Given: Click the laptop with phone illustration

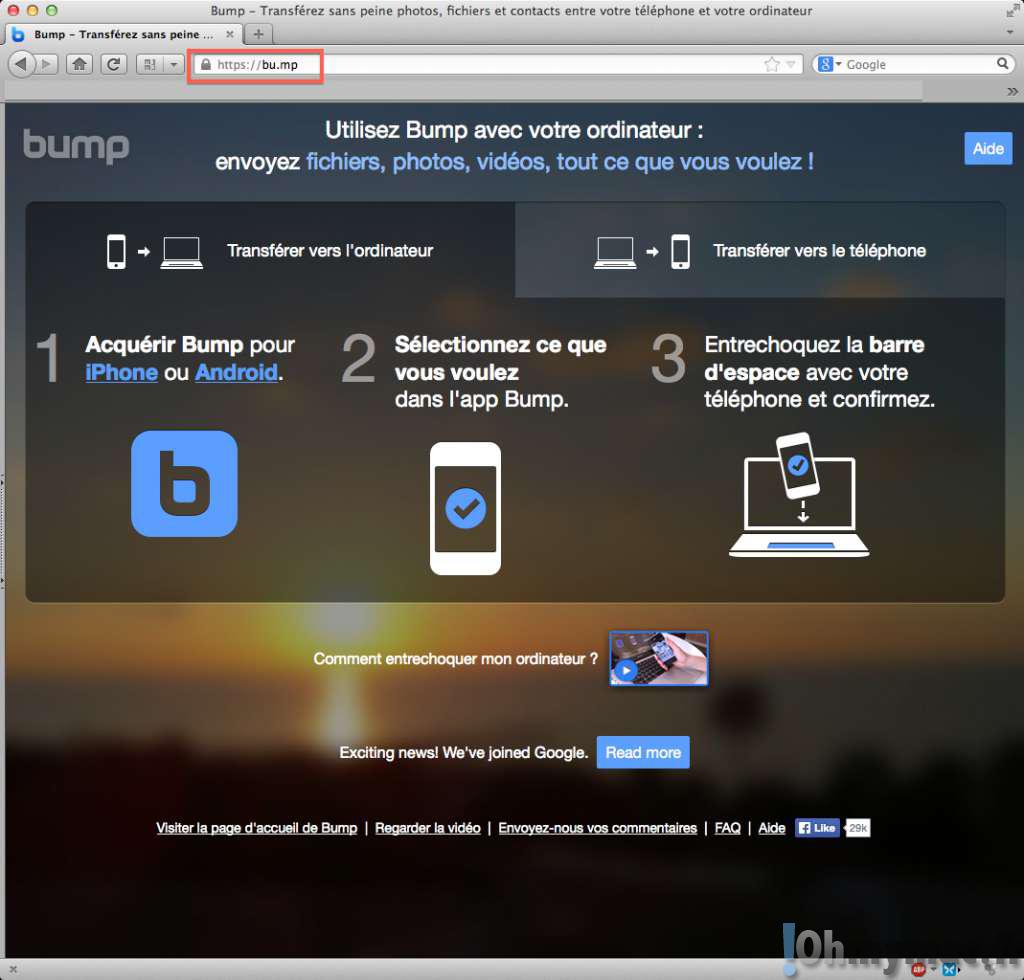Looking at the screenshot, I should tap(799, 495).
